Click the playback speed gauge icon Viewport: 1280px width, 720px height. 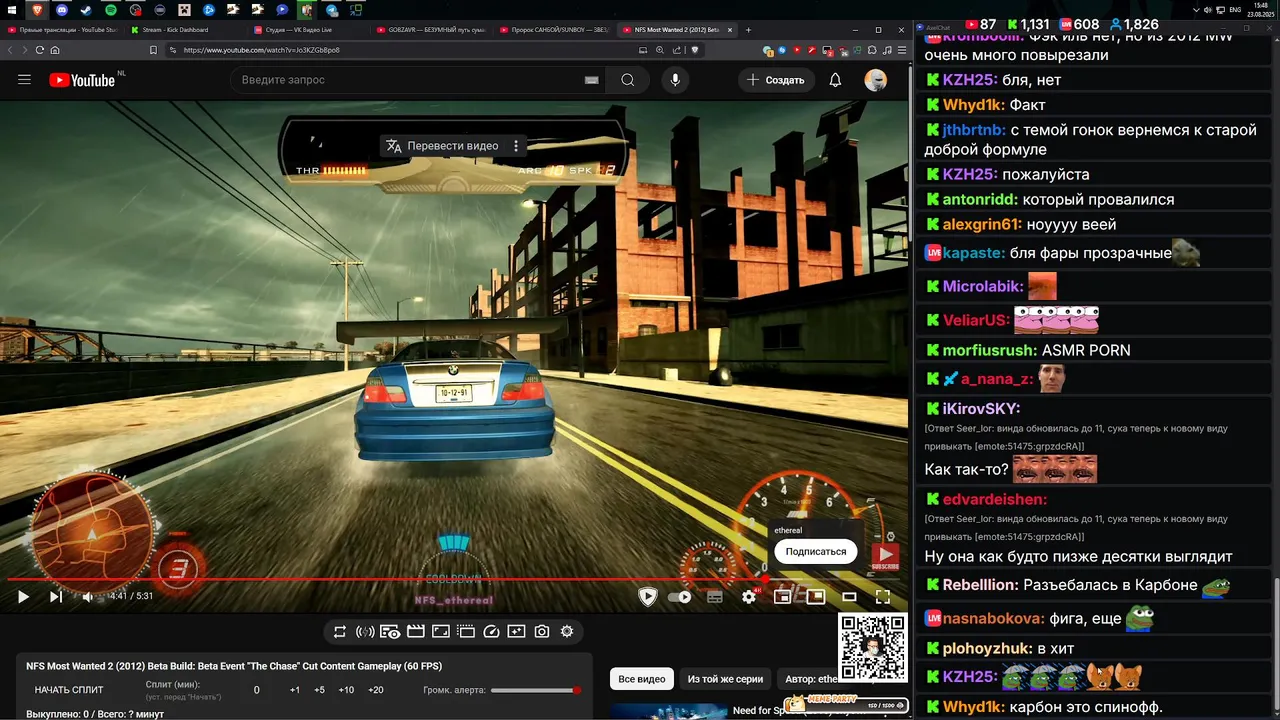[491, 632]
